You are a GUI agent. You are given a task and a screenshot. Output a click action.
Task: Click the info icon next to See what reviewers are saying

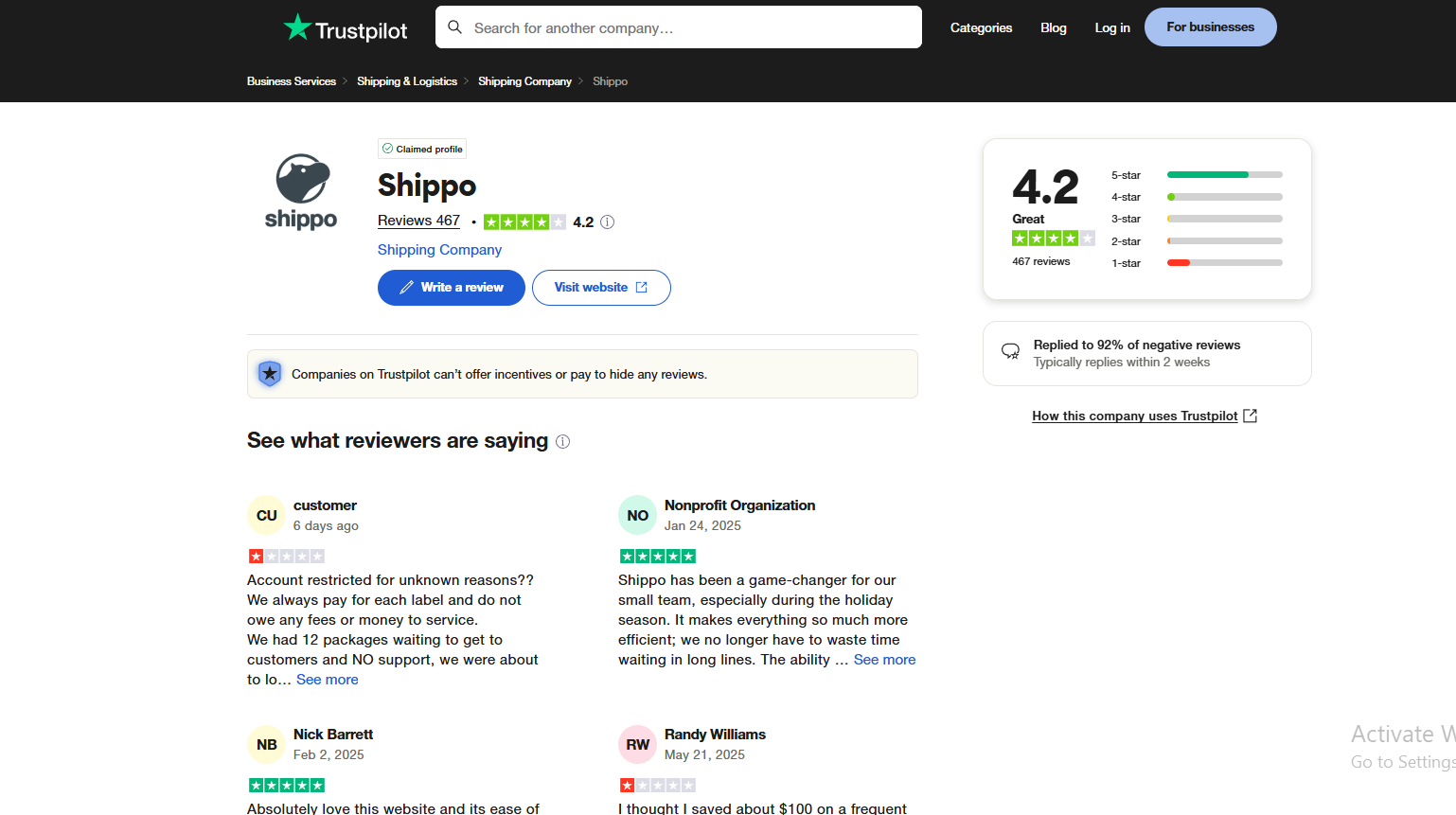point(562,441)
